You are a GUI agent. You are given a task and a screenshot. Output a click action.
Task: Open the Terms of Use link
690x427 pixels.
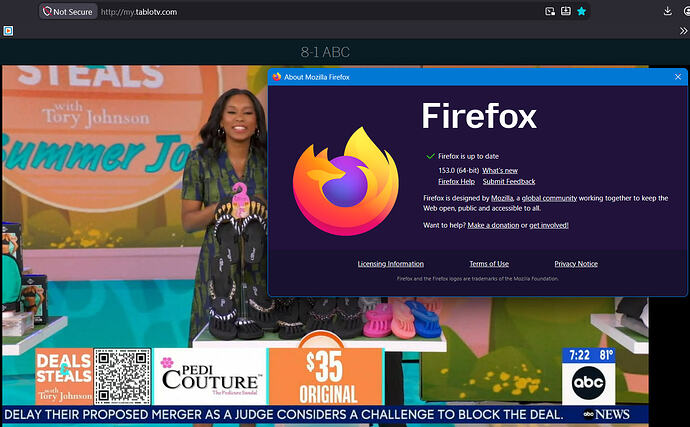(489, 264)
